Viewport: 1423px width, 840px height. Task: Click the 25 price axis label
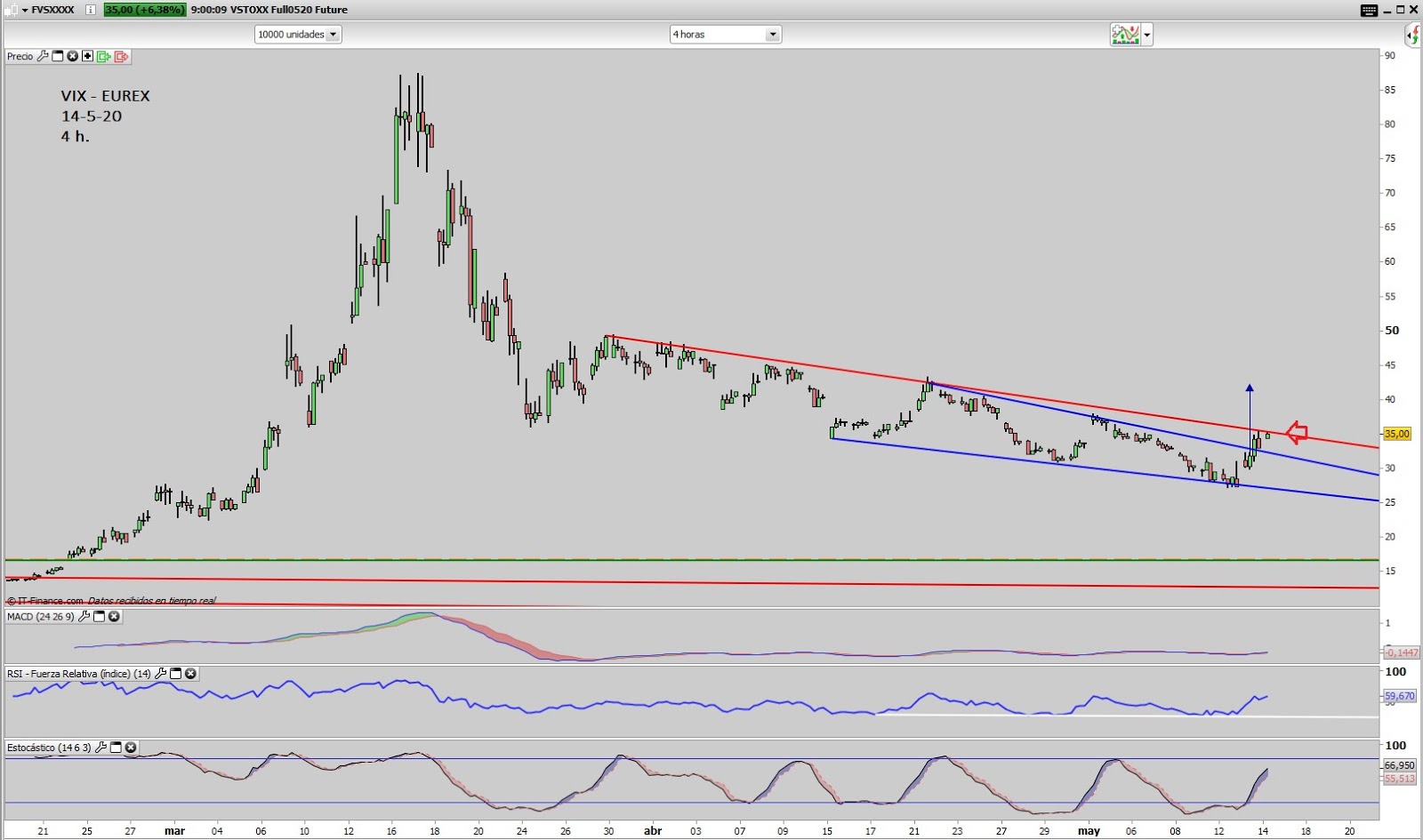pos(1390,502)
